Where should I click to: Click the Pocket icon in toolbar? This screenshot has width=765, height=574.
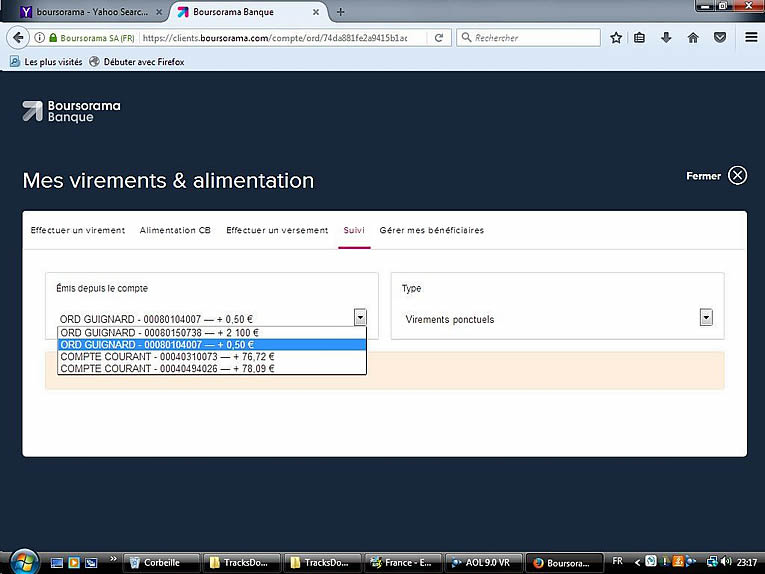(719, 38)
